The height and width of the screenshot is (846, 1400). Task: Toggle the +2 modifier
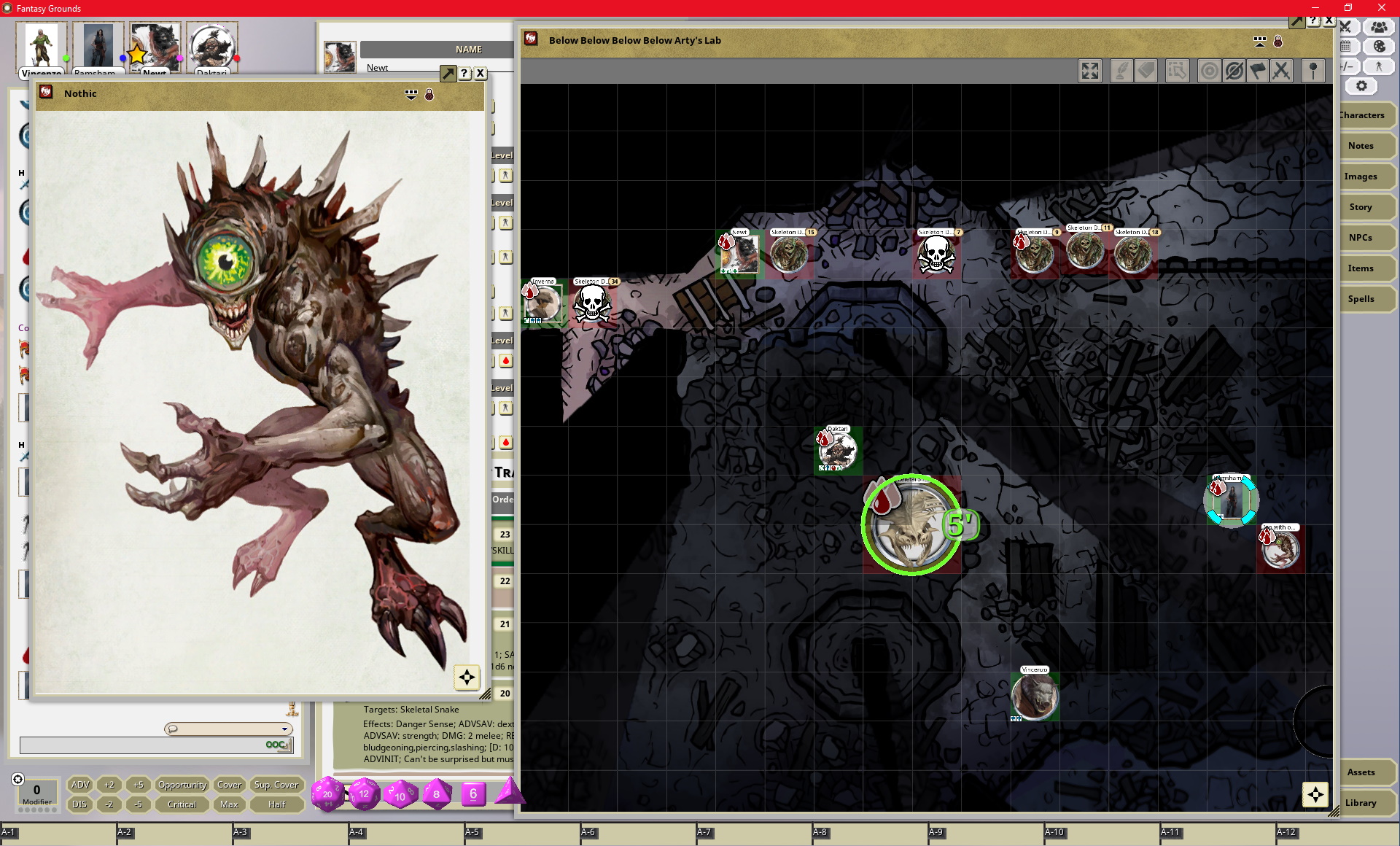109,785
